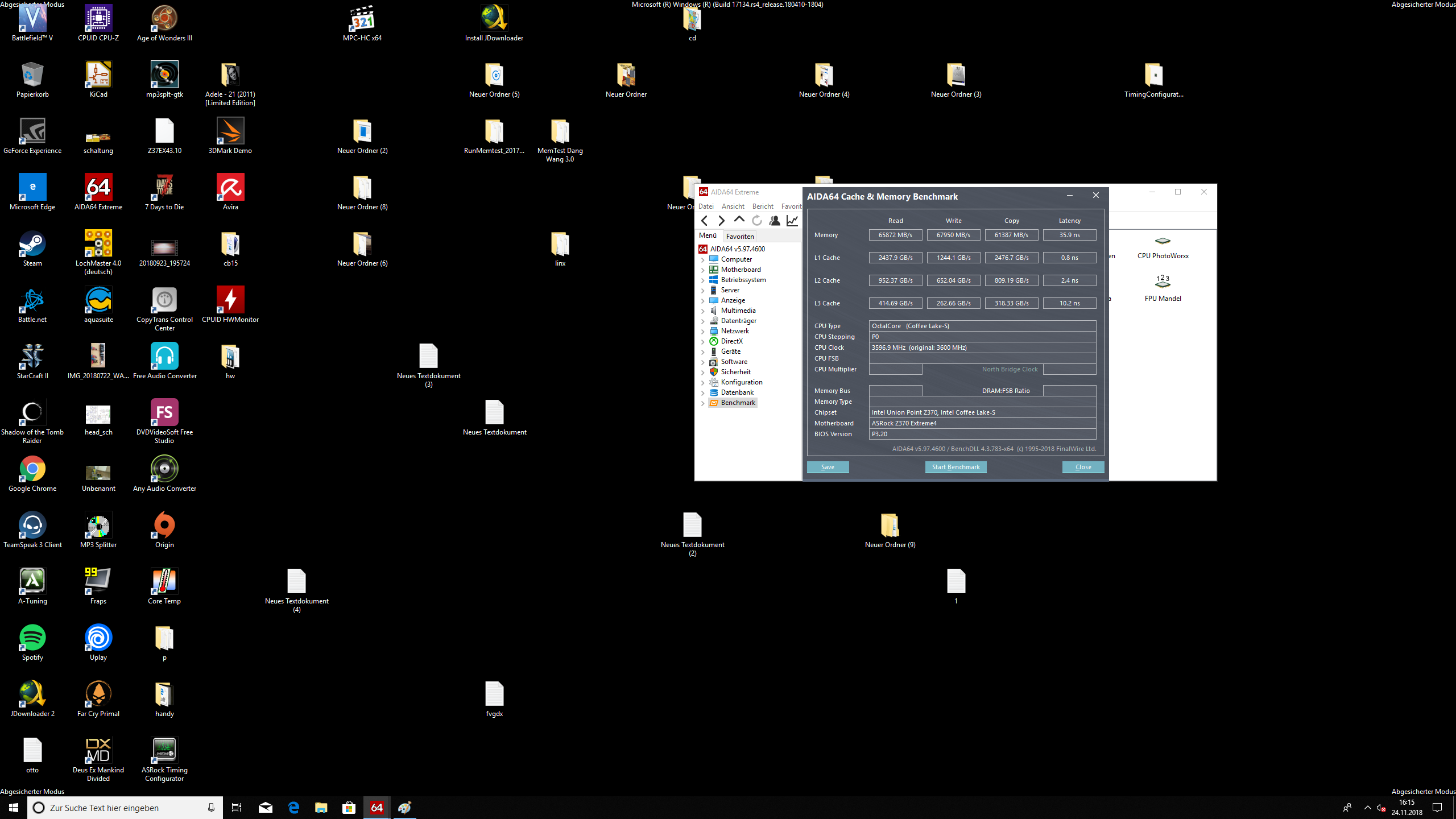Select the Steam desktop icon

point(32,249)
